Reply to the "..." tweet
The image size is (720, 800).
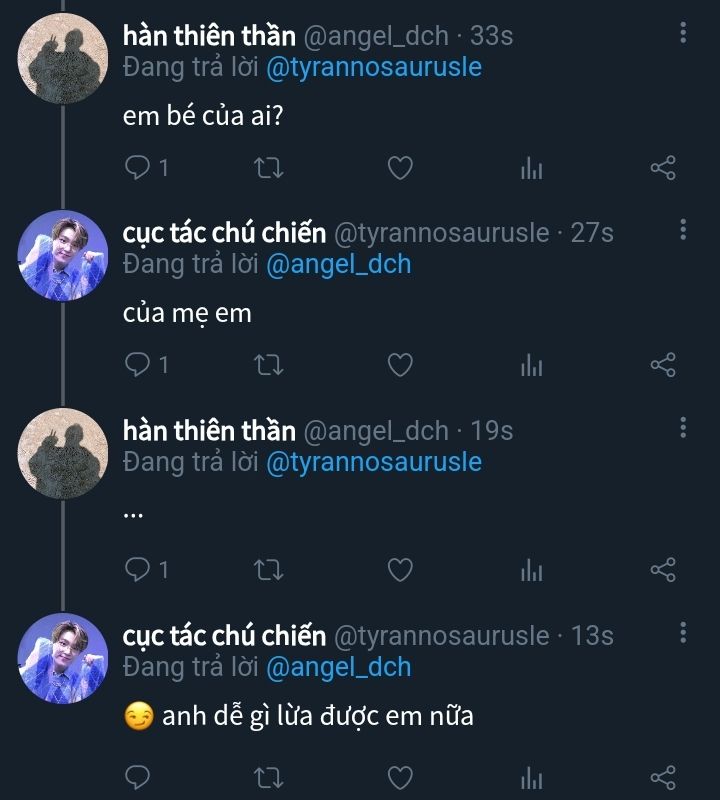point(137,570)
